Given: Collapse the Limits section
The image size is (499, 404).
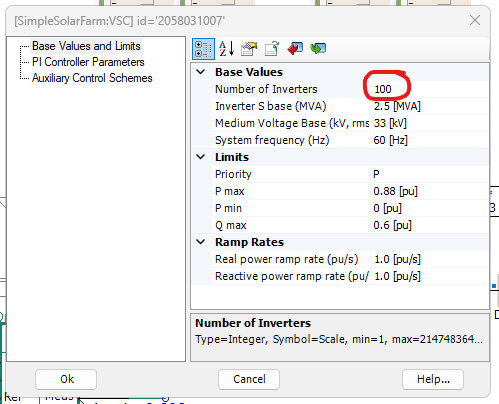Looking at the screenshot, I should pyautogui.click(x=201, y=157).
